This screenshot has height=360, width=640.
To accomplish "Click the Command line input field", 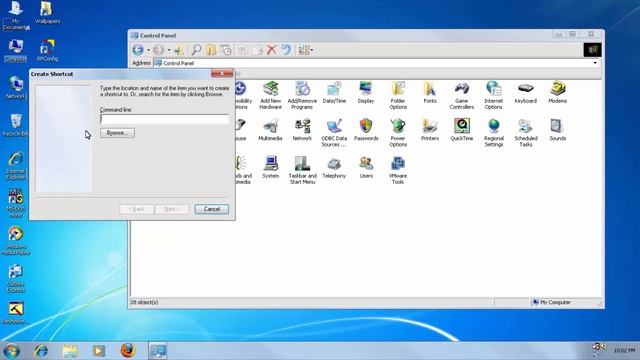I will click(164, 119).
